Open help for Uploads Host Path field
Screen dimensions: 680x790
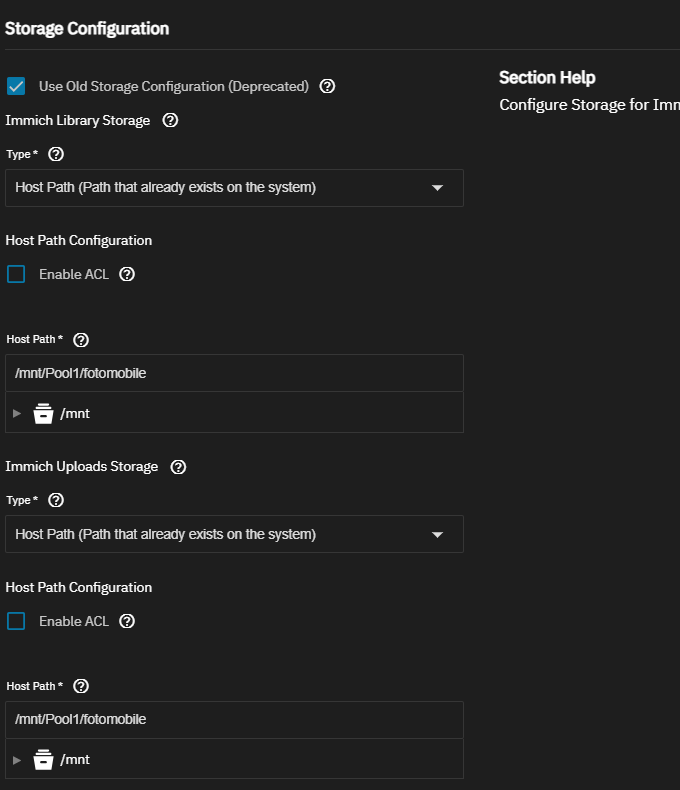82,686
